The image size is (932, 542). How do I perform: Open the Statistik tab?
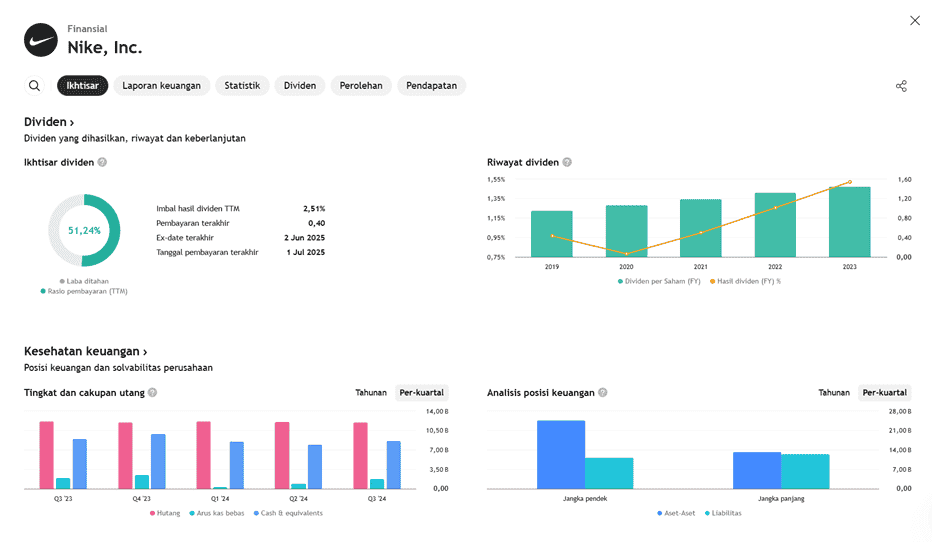(242, 86)
